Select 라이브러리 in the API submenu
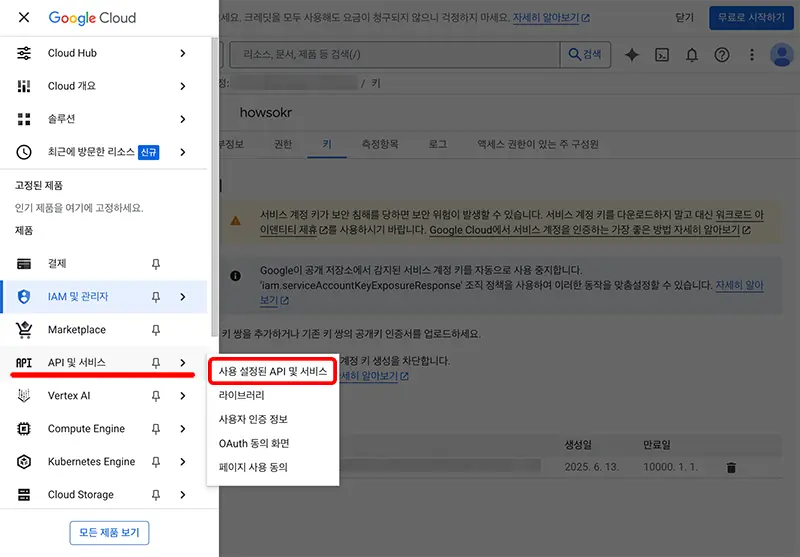The image size is (800, 557). point(273,395)
